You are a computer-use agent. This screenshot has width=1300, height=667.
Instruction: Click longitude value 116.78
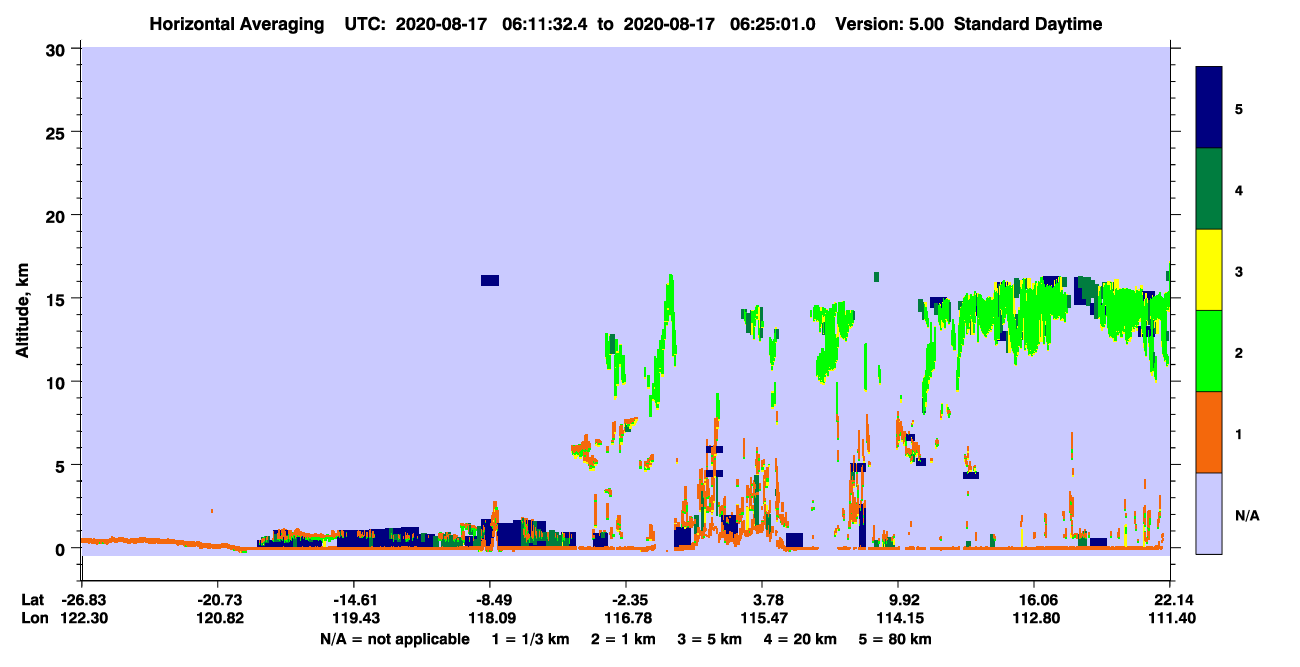pos(626,618)
